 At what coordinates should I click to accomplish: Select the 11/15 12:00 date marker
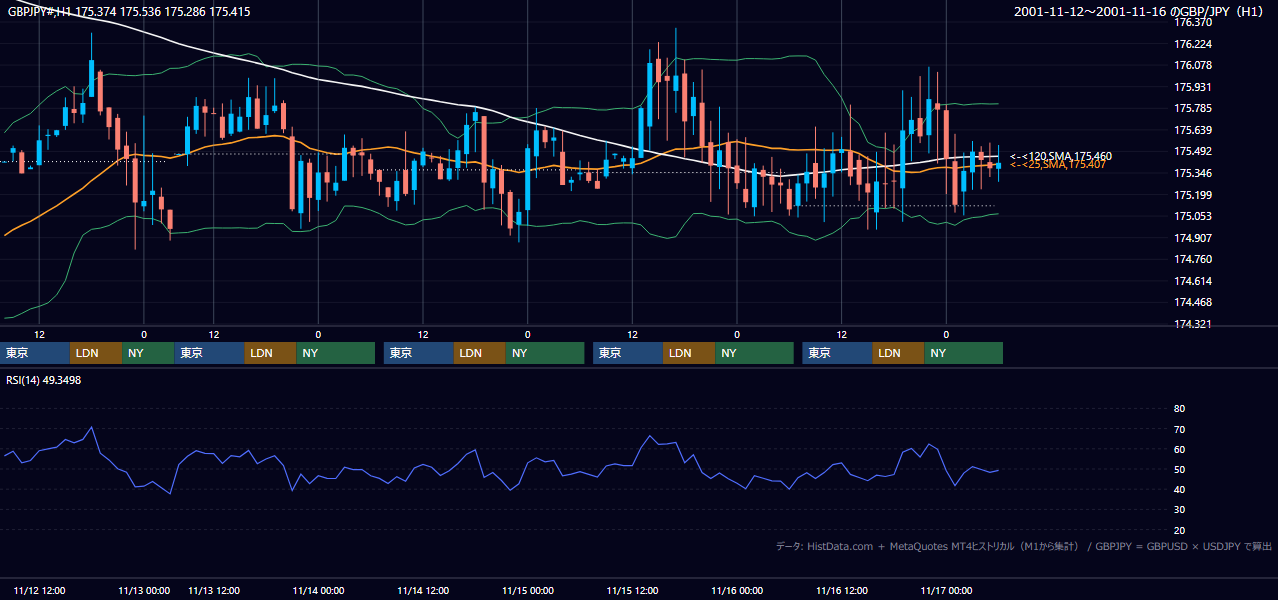pyautogui.click(x=633, y=591)
